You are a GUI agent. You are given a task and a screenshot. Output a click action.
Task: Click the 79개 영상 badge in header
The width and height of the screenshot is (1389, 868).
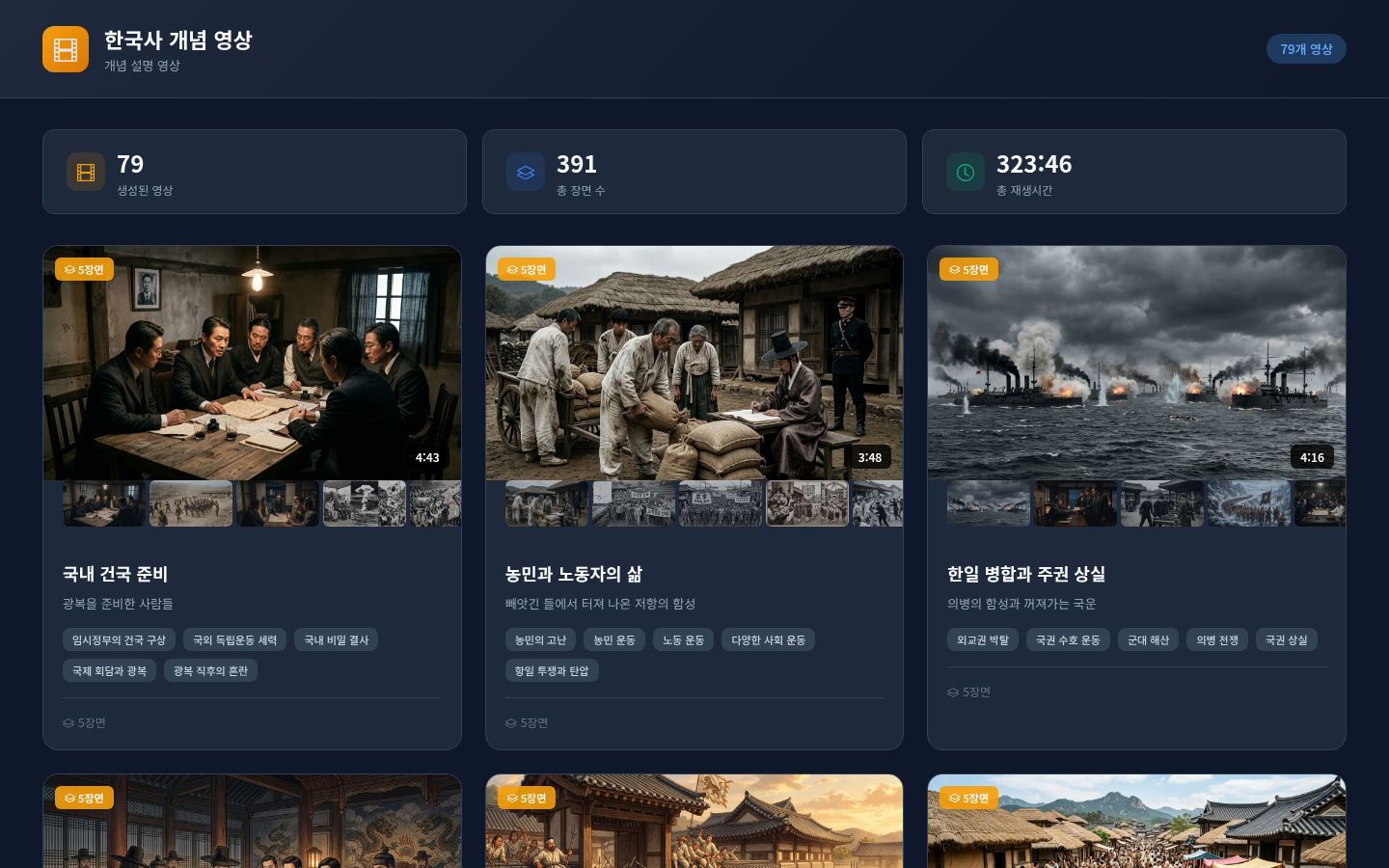point(1306,49)
